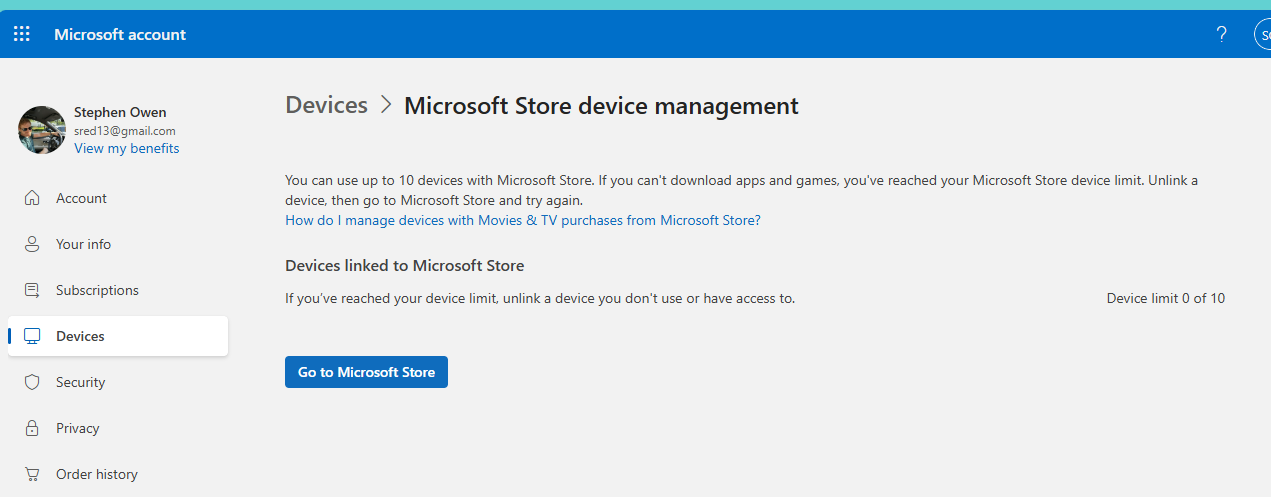Image resolution: width=1271 pixels, height=497 pixels.
Task: Click the Go to Microsoft Store button
Action: 366,372
